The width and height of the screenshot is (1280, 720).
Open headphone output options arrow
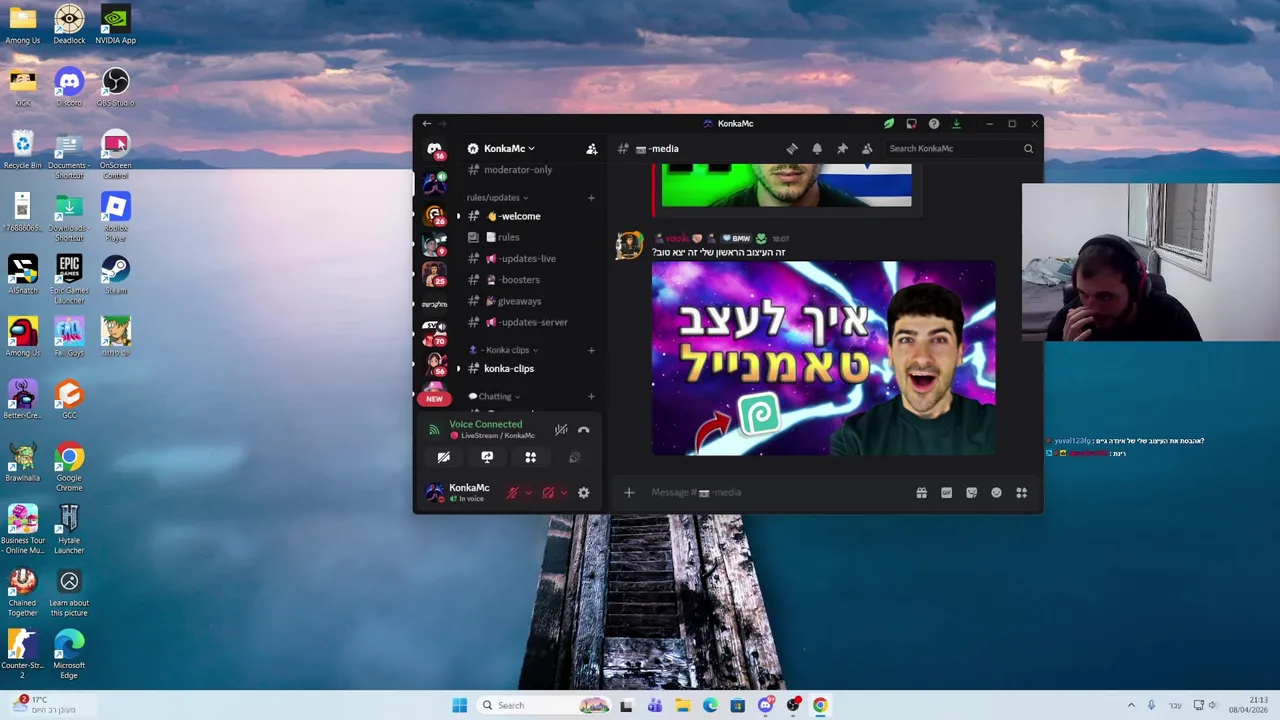pos(563,493)
